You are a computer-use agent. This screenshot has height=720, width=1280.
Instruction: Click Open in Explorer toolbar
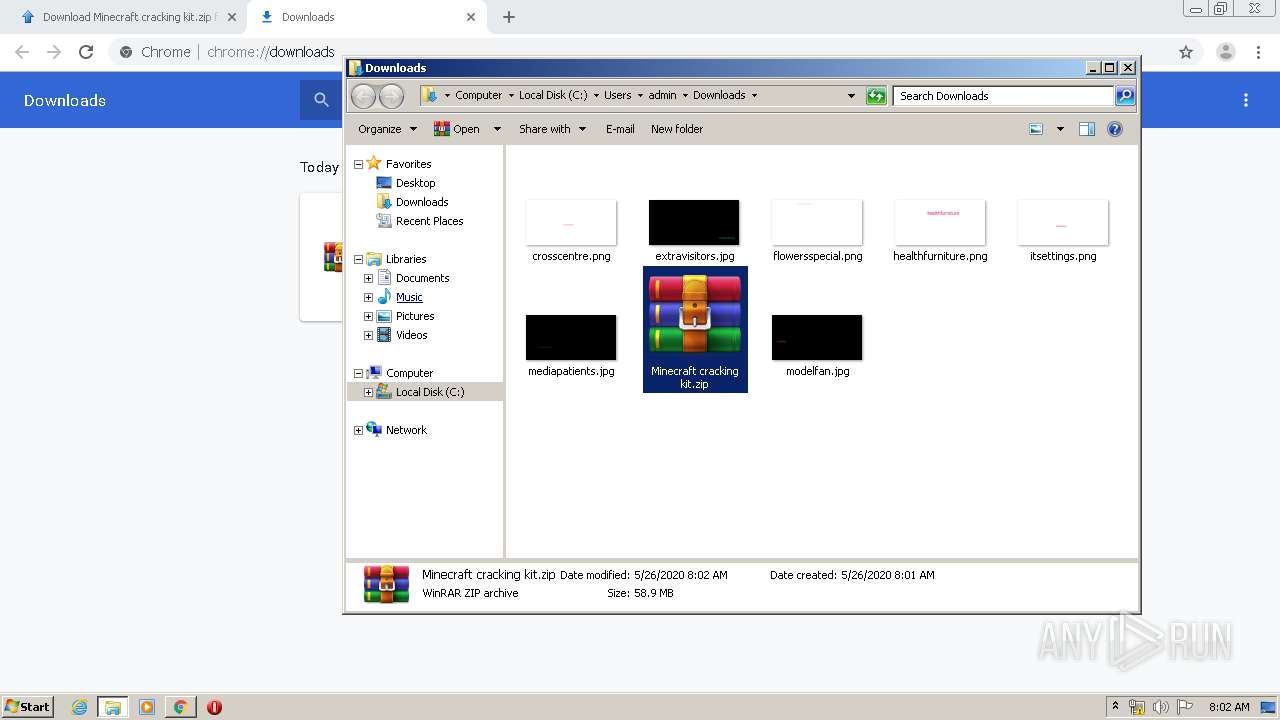(457, 129)
